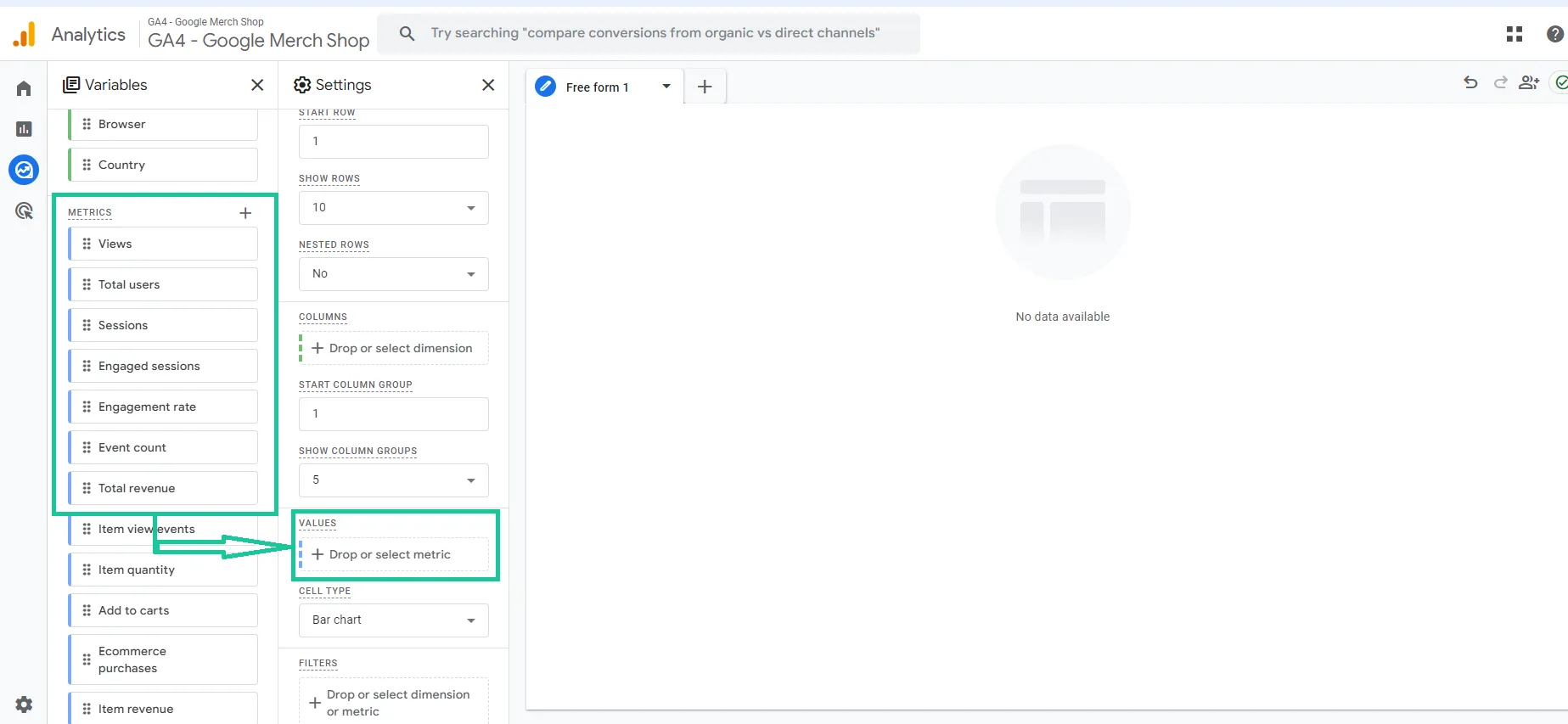The image size is (1568, 724).
Task: Share exploration with the add-user icon
Action: [x=1529, y=82]
